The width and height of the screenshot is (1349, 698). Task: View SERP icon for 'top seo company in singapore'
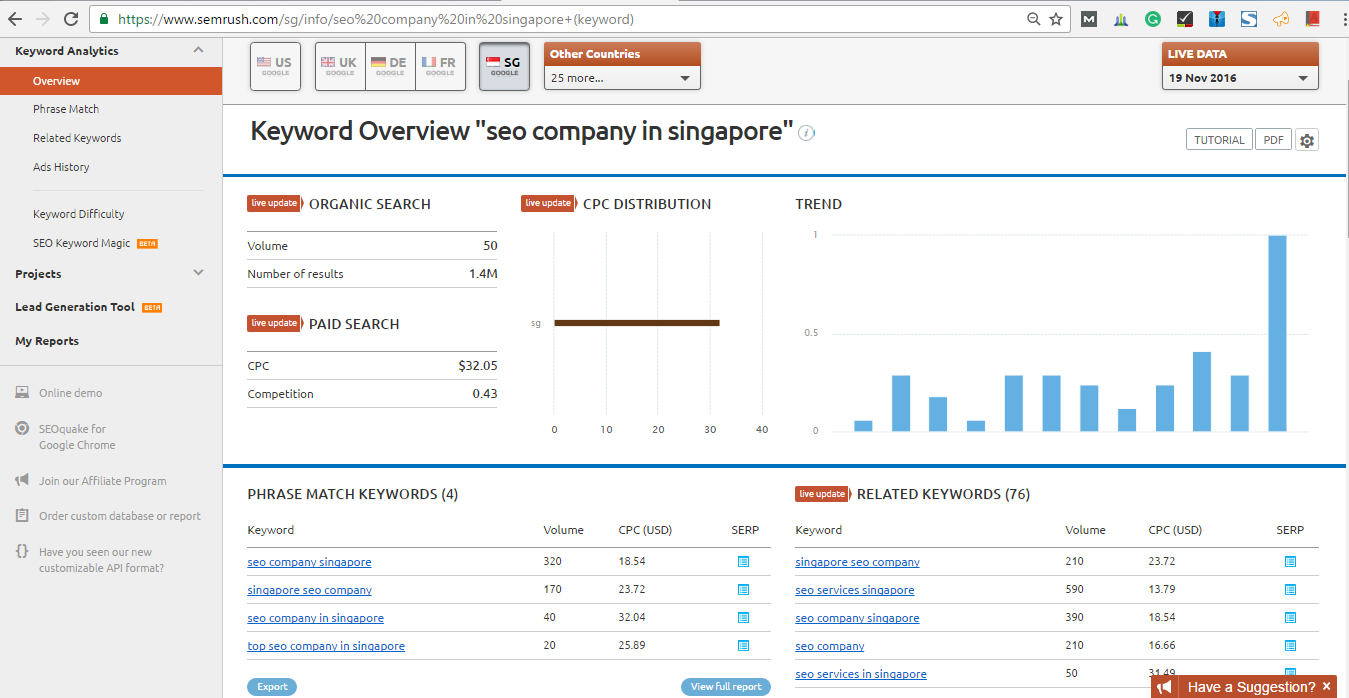(x=743, y=646)
